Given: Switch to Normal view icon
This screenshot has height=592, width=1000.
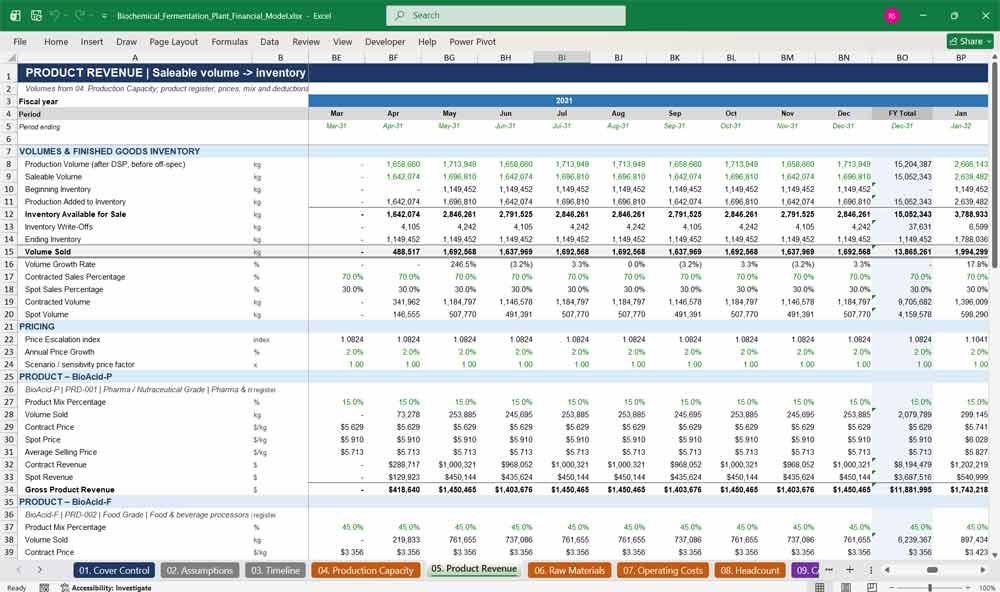Looking at the screenshot, I should 820,587.
